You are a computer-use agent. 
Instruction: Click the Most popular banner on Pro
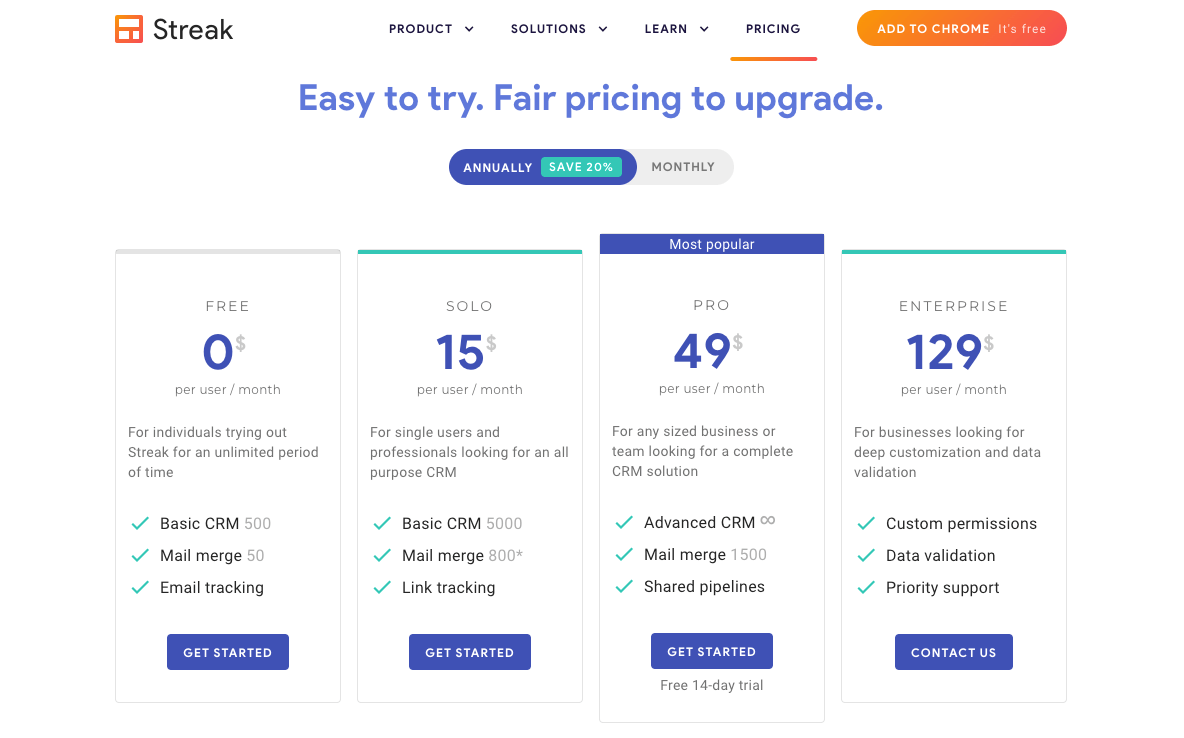click(x=712, y=244)
